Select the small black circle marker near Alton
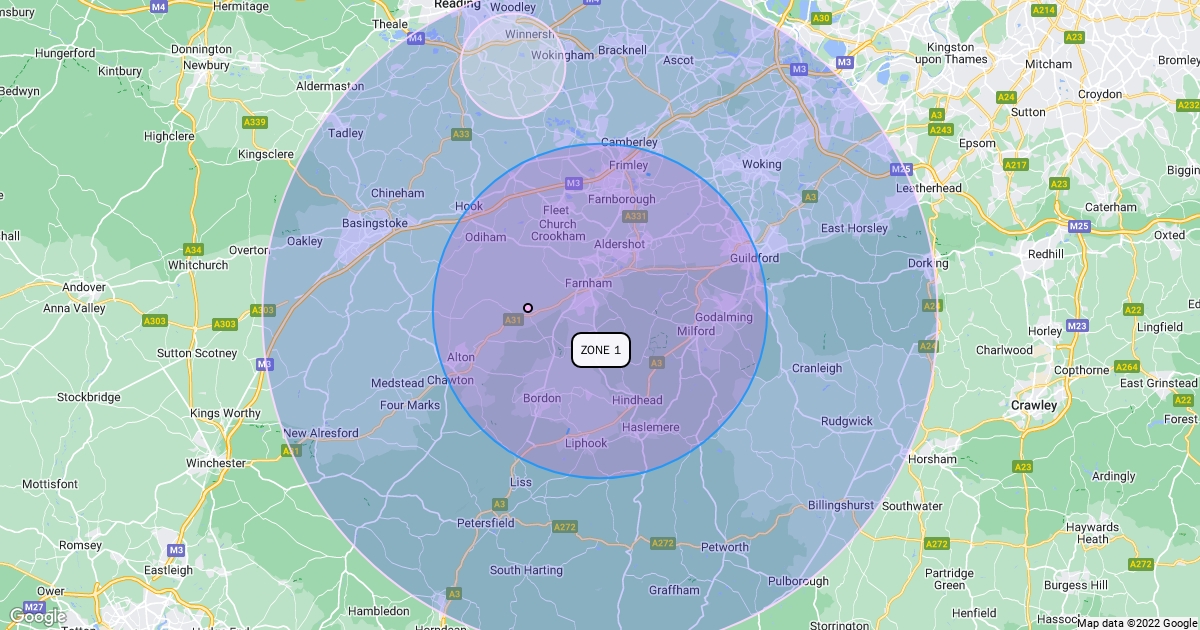Image resolution: width=1200 pixels, height=630 pixels. (528, 308)
